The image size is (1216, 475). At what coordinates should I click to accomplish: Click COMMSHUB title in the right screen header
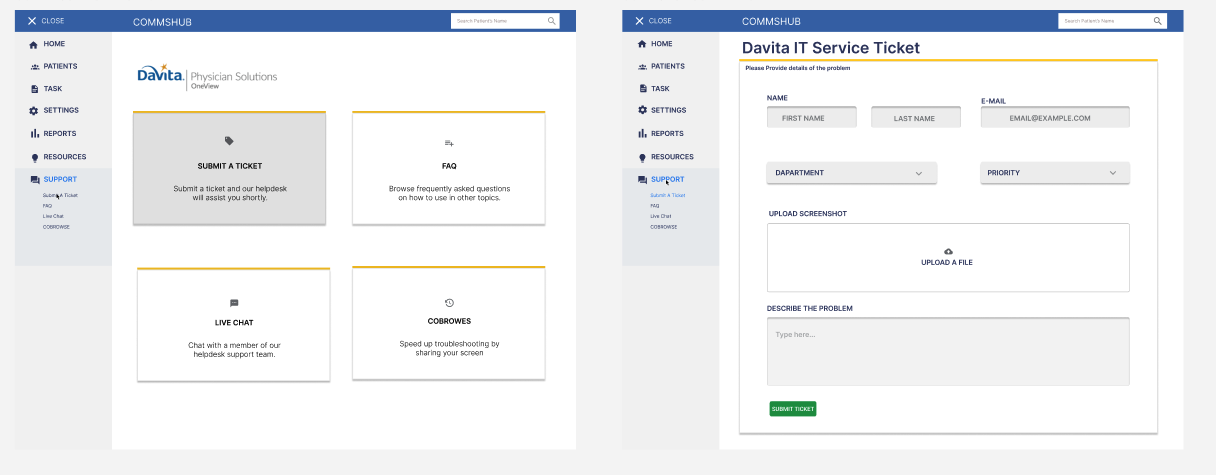tap(771, 21)
